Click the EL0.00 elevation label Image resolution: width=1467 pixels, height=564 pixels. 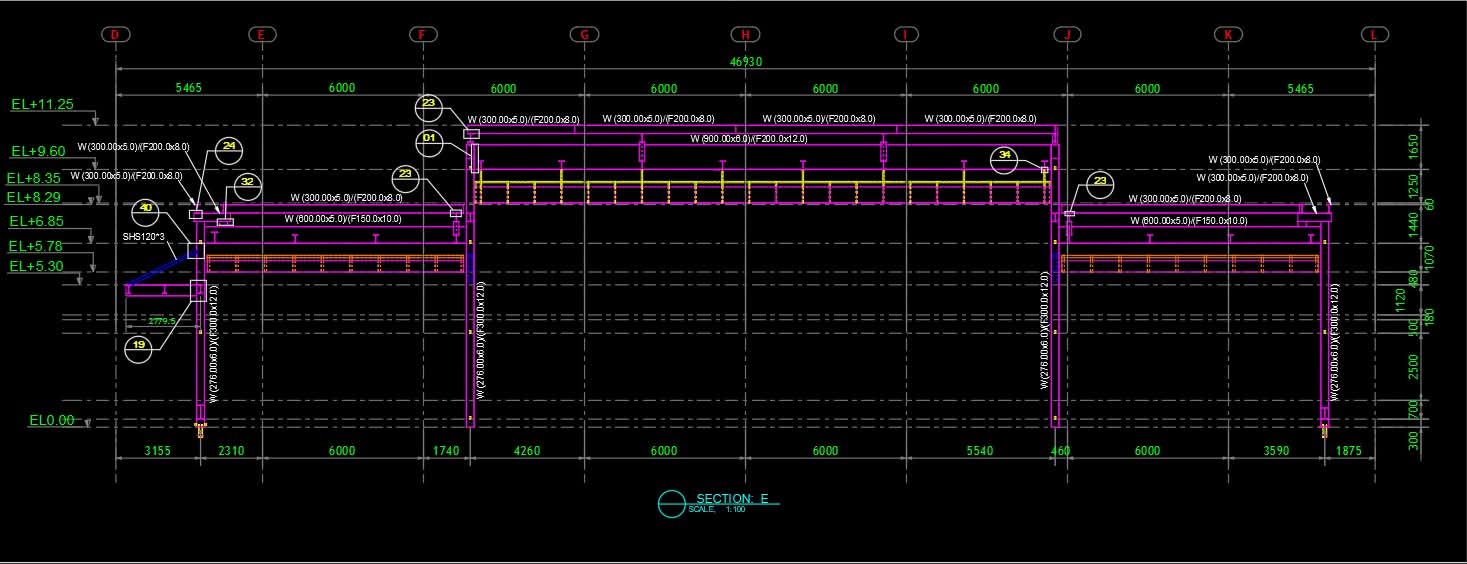coord(51,421)
